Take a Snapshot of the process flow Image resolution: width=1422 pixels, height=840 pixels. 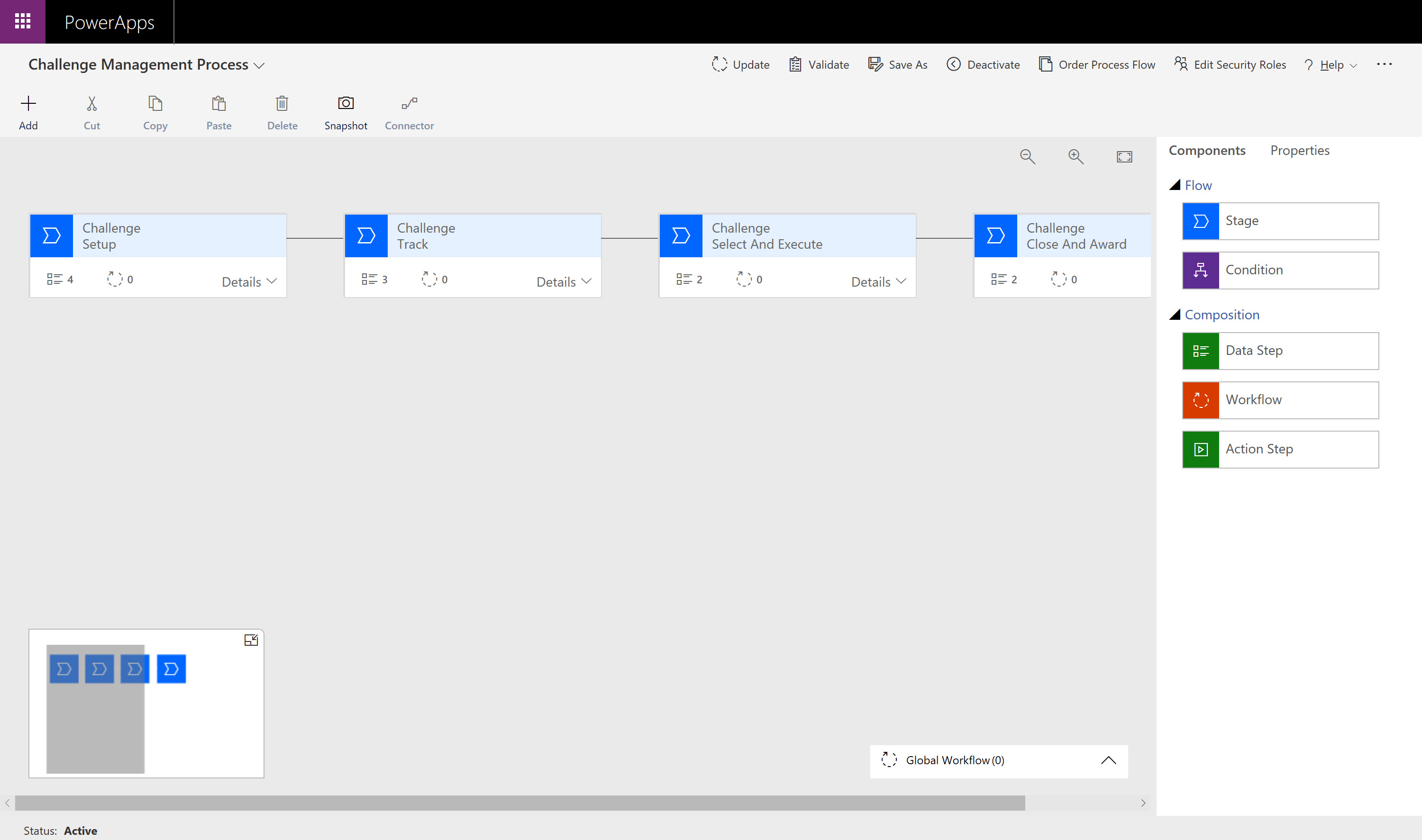(x=346, y=111)
